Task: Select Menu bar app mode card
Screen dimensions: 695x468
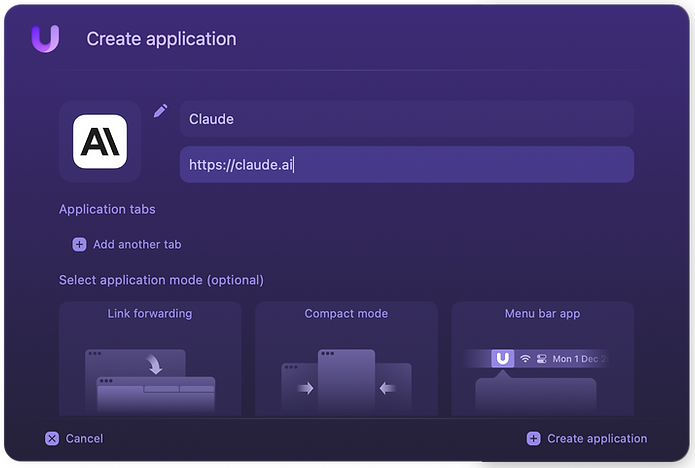Action: click(x=543, y=358)
